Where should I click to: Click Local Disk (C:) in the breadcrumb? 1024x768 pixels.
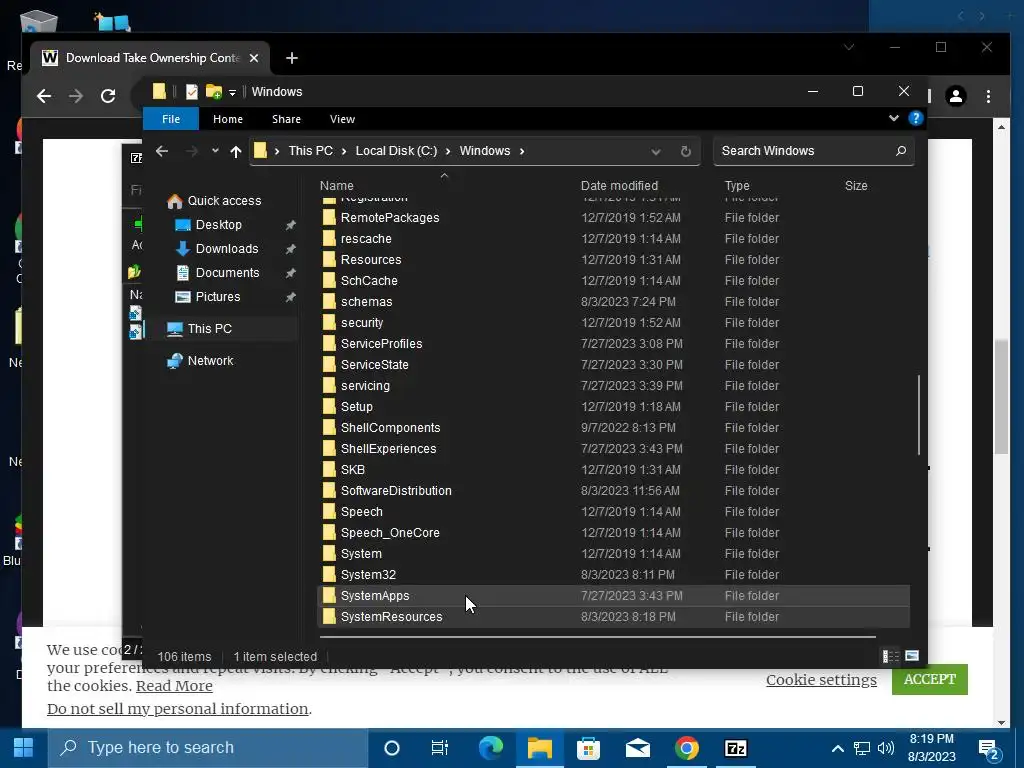pos(396,151)
